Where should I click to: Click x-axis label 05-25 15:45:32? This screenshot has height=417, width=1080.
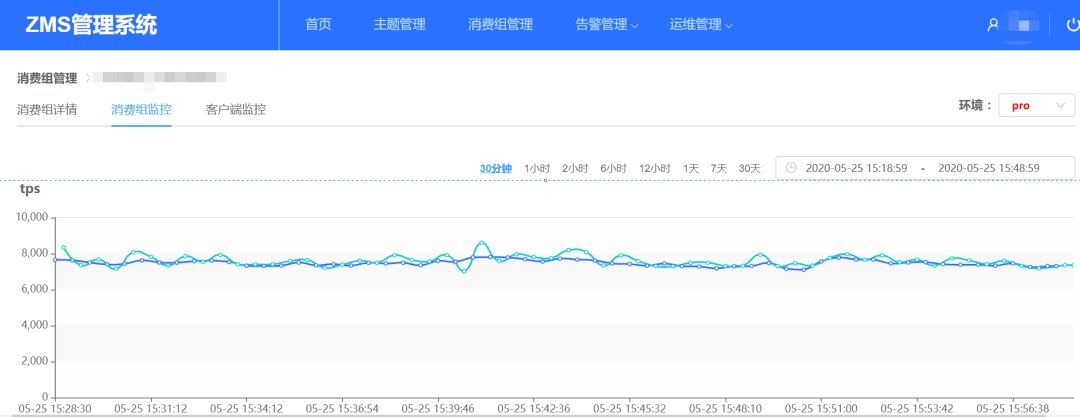pyautogui.click(x=629, y=408)
